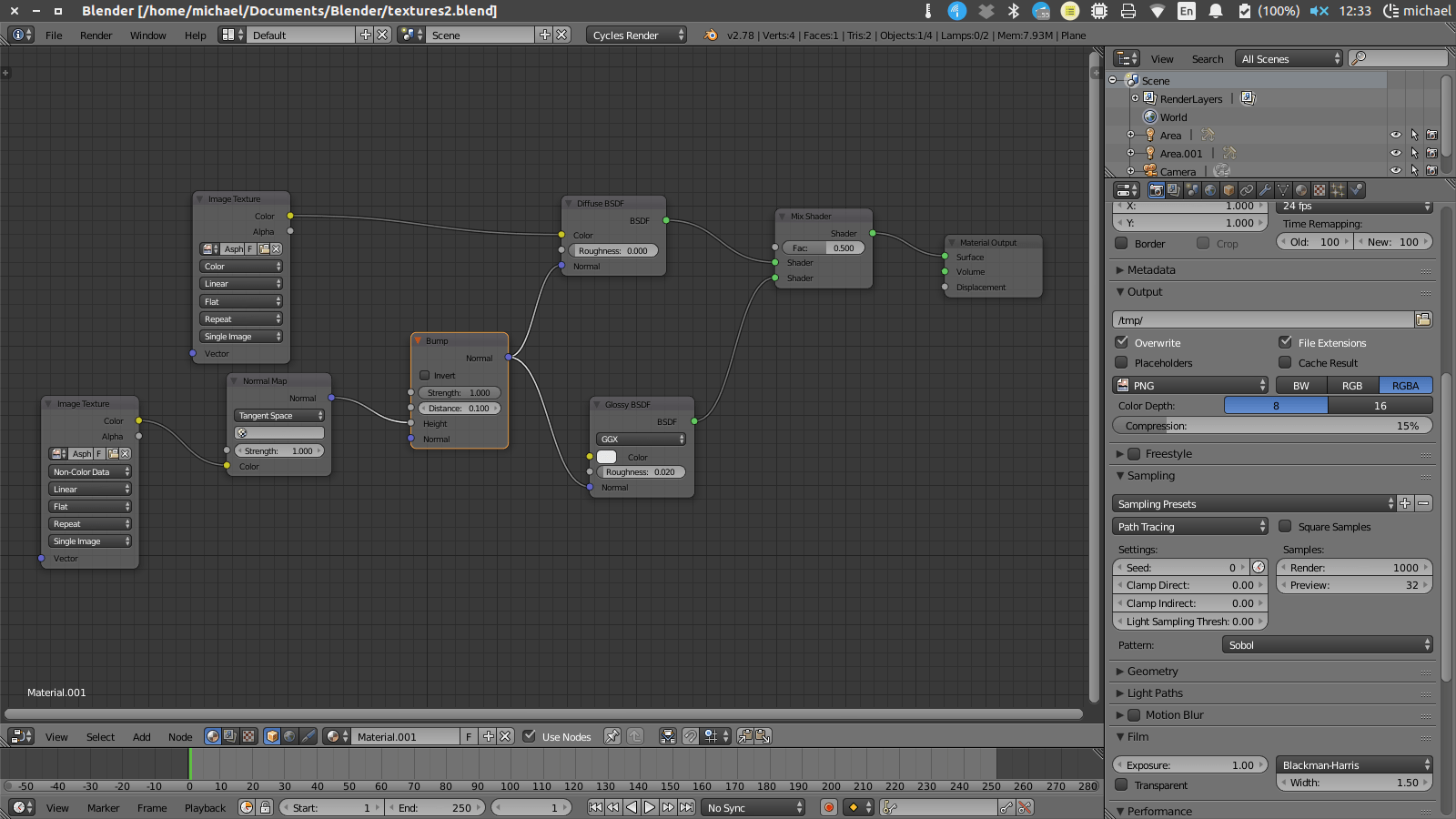This screenshot has width=1456, height=819.
Task: Click the pin icon in node editor header
Action: 612,737
